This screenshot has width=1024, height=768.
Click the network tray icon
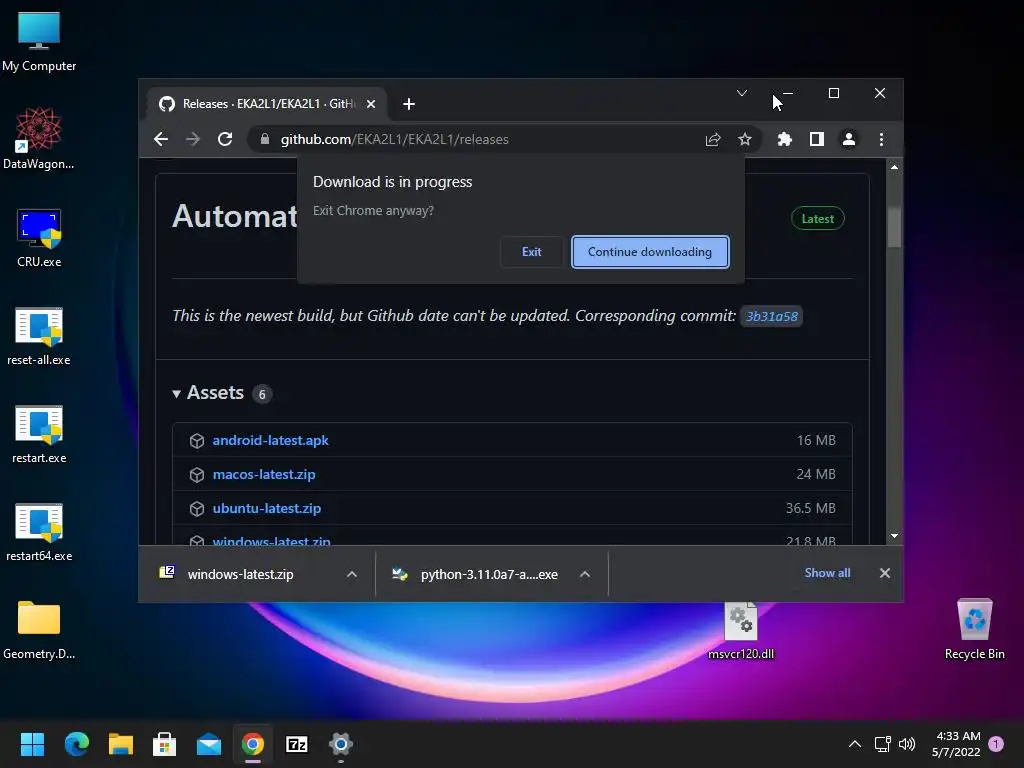pyautogui.click(x=882, y=744)
